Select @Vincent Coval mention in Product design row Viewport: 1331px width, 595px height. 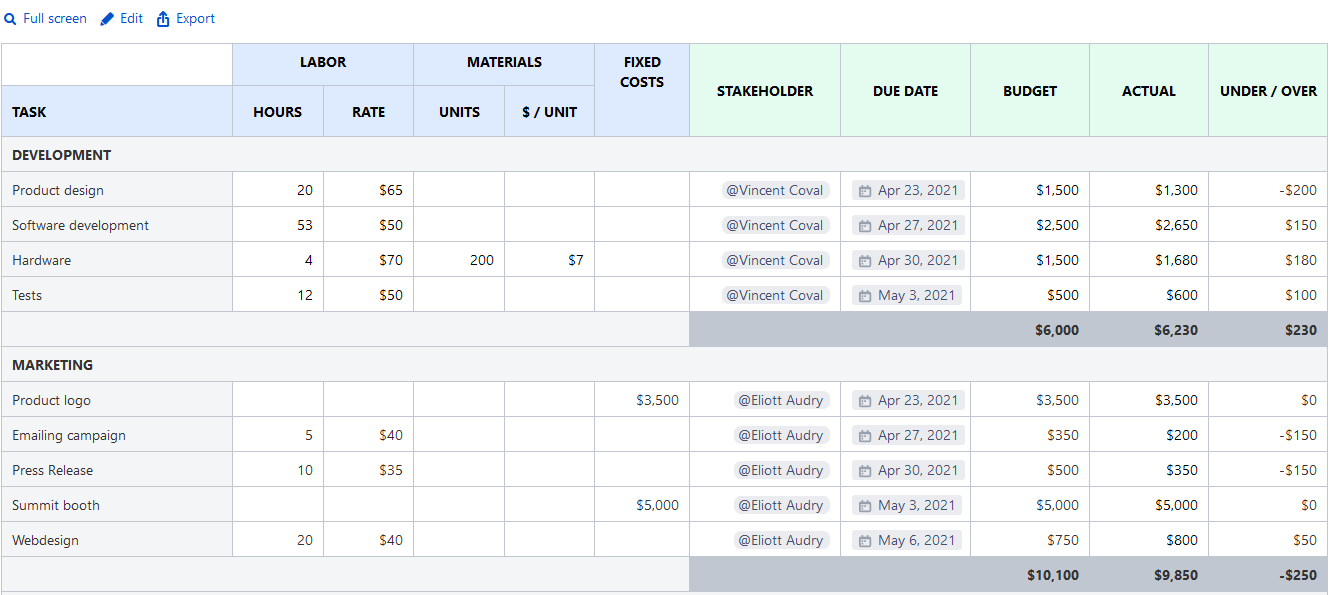pos(775,190)
